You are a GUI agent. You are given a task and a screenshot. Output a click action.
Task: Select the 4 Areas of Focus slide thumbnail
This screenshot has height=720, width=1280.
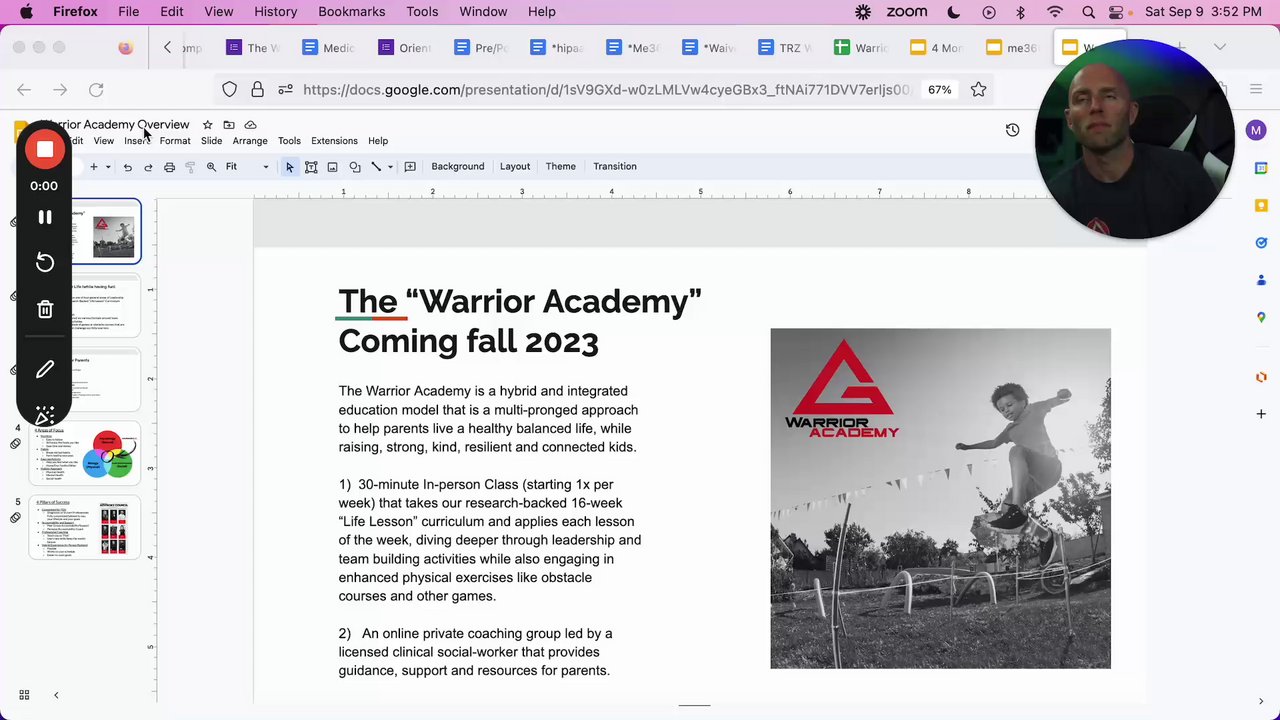(x=85, y=454)
